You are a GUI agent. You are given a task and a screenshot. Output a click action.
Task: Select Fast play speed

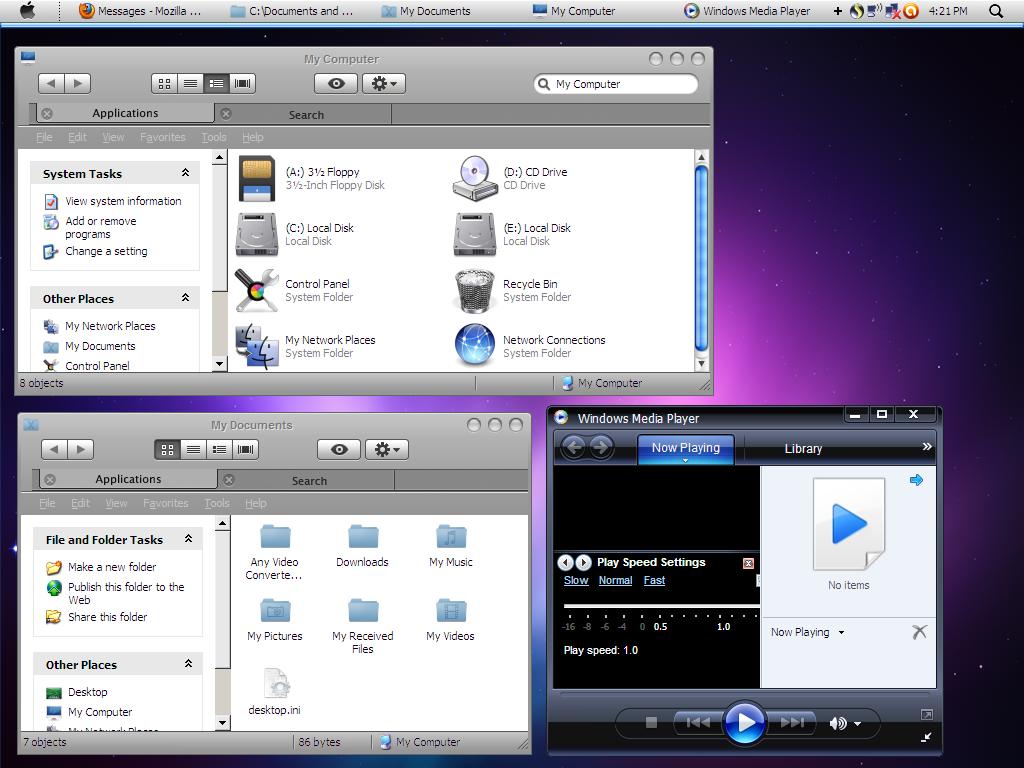pos(653,580)
